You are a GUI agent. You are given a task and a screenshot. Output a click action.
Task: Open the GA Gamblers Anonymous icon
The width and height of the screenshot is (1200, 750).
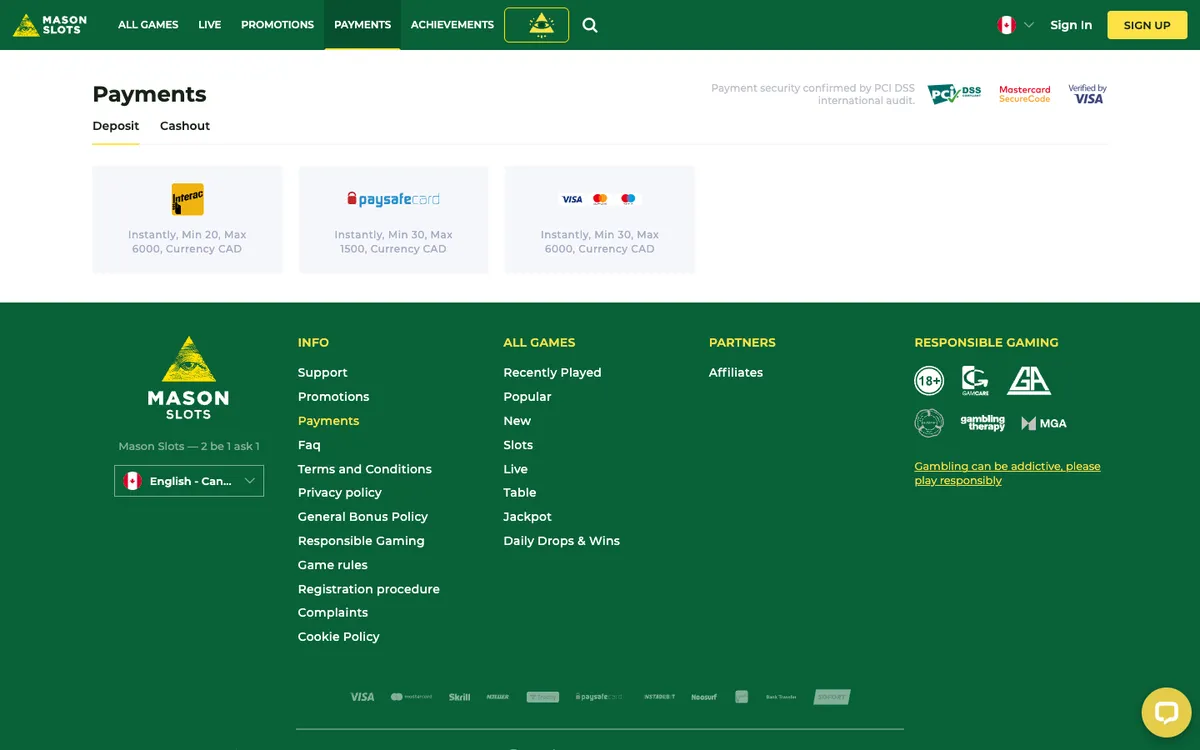point(1028,381)
